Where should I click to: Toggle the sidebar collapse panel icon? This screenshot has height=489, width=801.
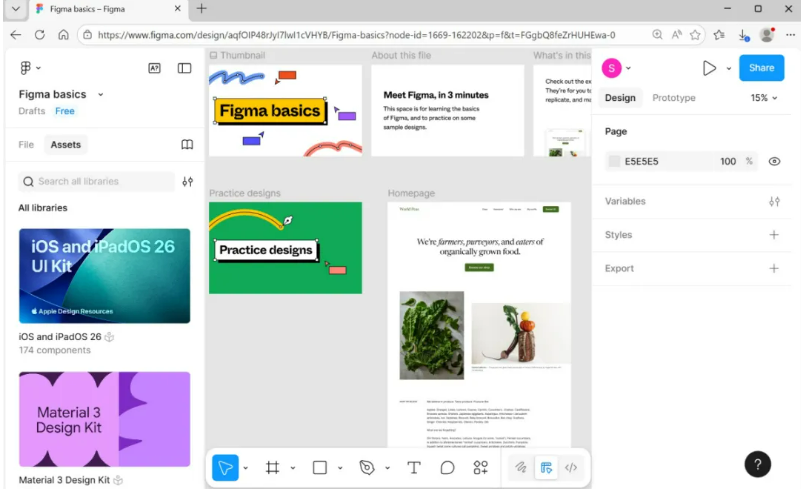pyautogui.click(x=184, y=68)
